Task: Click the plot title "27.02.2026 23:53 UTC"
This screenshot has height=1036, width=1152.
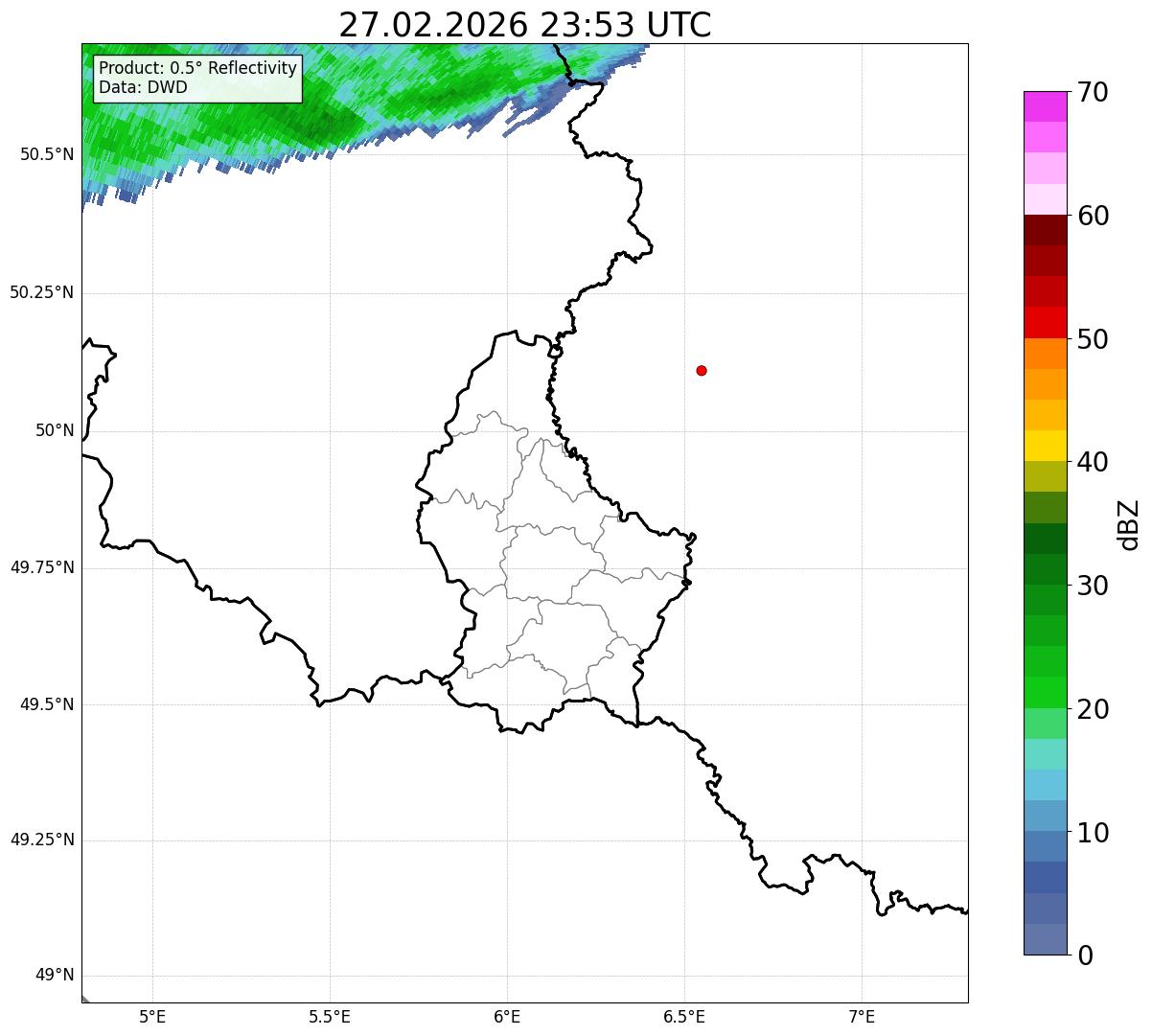Action: [x=525, y=25]
